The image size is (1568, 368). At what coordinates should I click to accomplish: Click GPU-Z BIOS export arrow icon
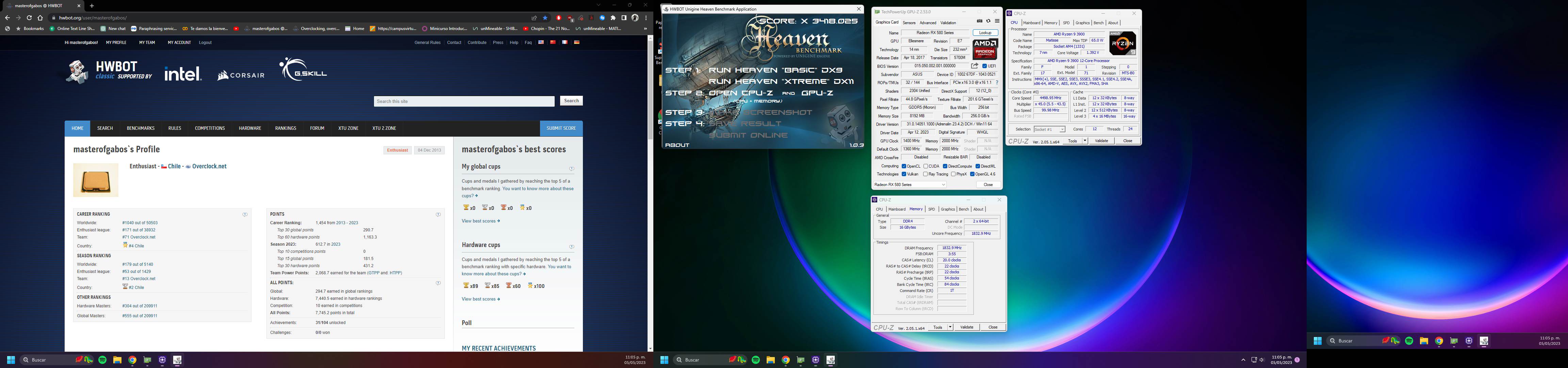[x=975, y=66]
